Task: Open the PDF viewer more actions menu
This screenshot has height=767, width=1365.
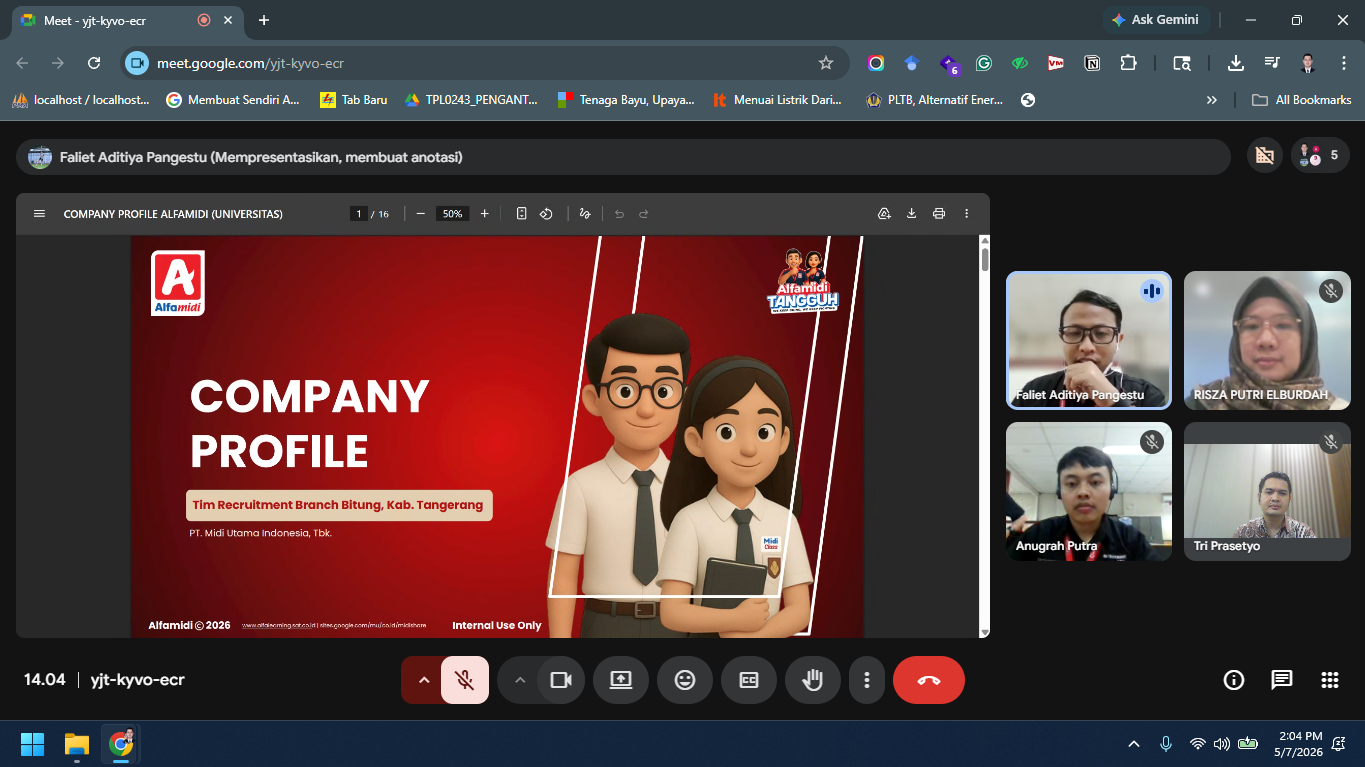Action: point(967,214)
